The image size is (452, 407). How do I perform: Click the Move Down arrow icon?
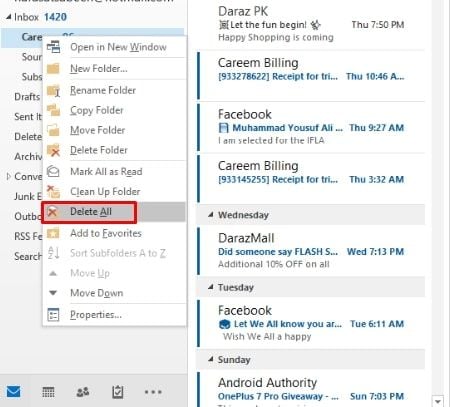pos(53,293)
